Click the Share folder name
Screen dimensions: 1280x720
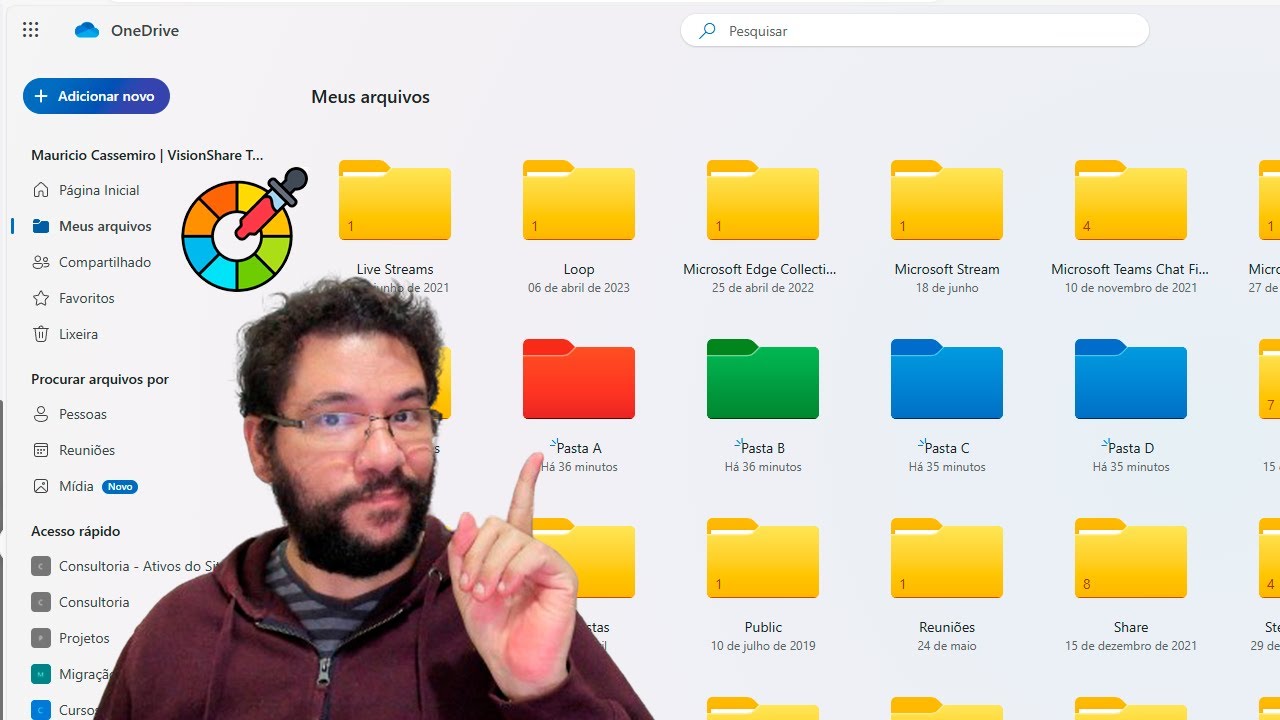[1131, 627]
